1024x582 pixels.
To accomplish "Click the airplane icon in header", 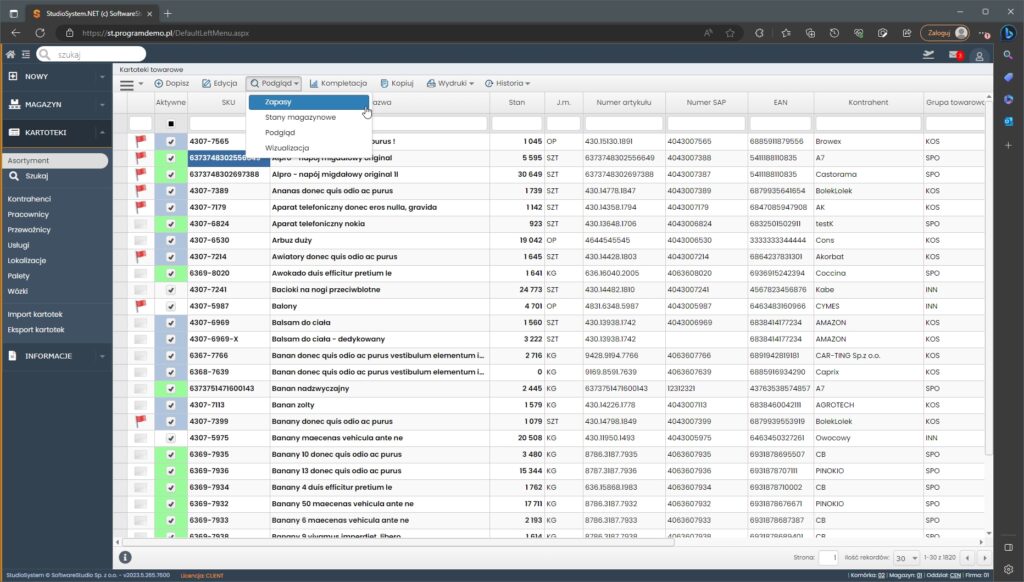I will 929,55.
